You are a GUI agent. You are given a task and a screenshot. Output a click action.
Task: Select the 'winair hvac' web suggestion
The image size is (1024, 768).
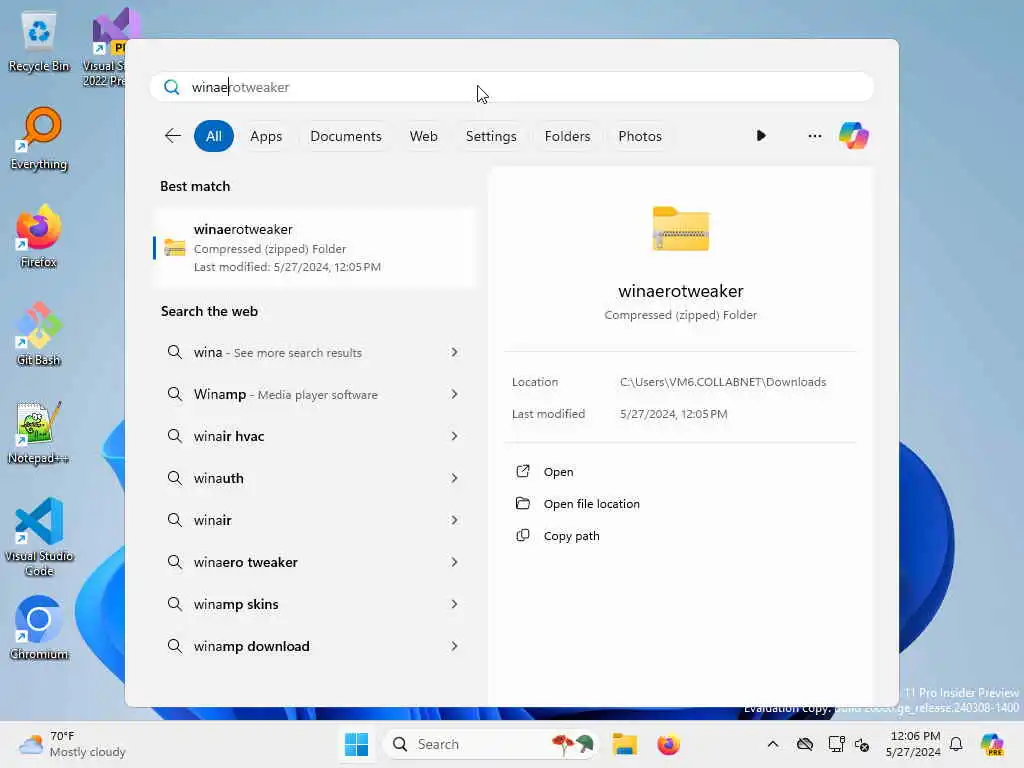pyautogui.click(x=315, y=436)
